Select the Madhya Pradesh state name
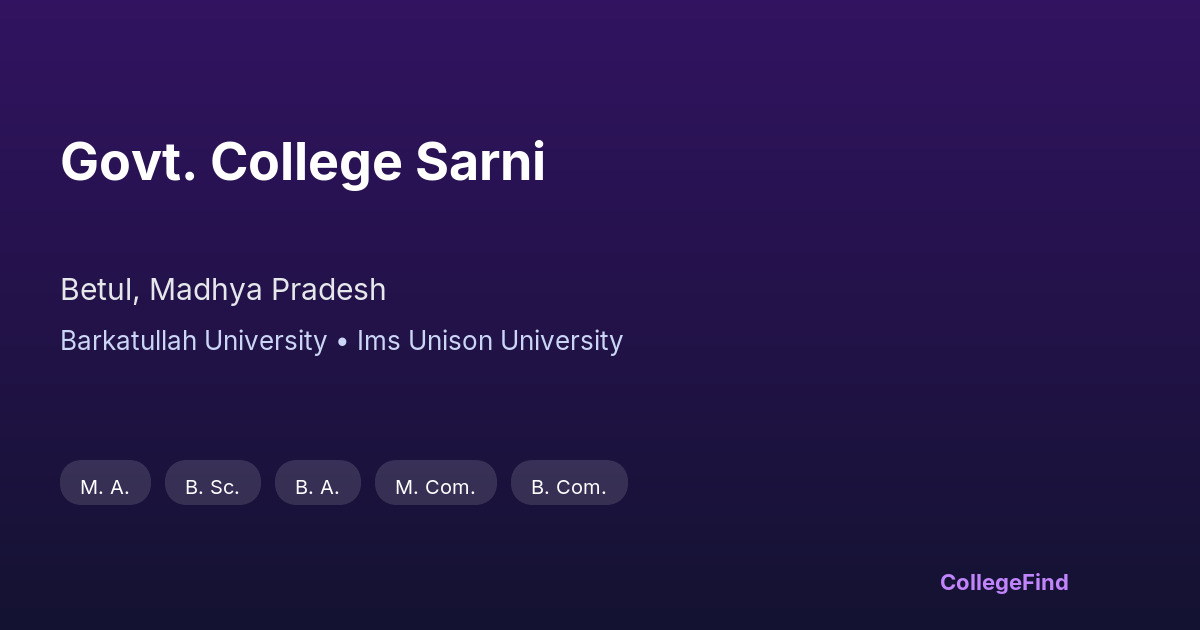 pos(267,290)
